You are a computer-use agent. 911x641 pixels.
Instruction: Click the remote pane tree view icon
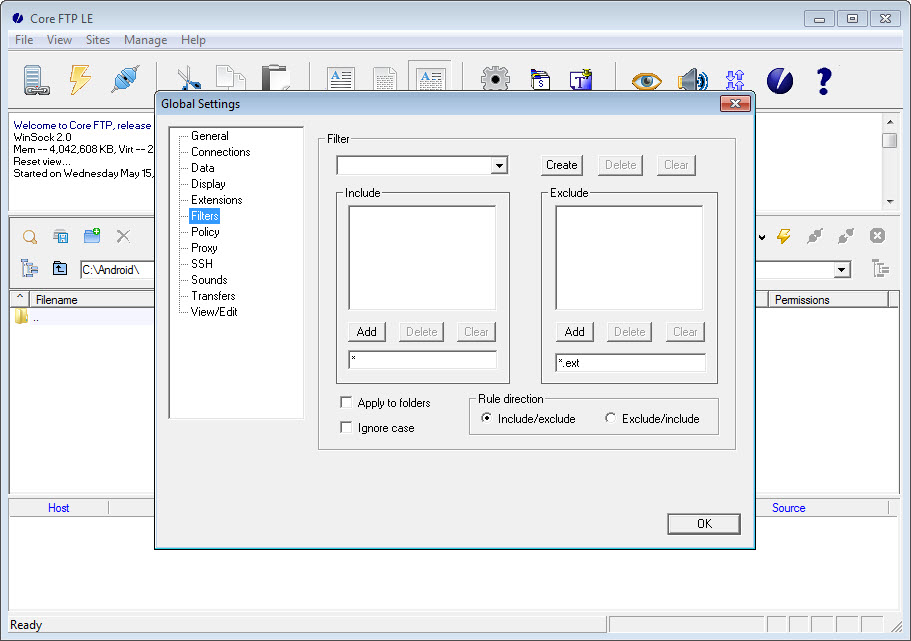881,268
